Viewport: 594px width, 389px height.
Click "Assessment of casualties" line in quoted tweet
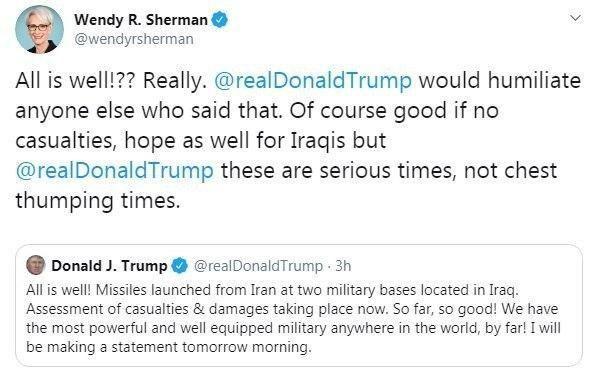(108, 309)
